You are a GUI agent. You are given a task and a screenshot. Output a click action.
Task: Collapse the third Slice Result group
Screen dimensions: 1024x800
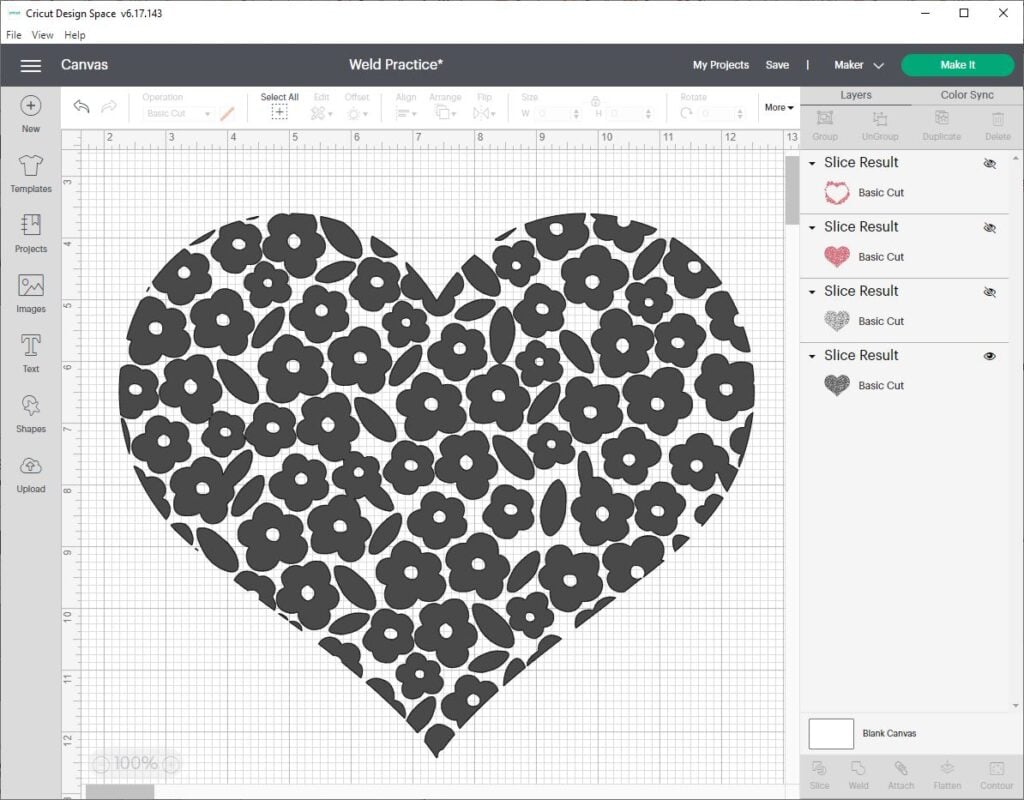click(812, 292)
